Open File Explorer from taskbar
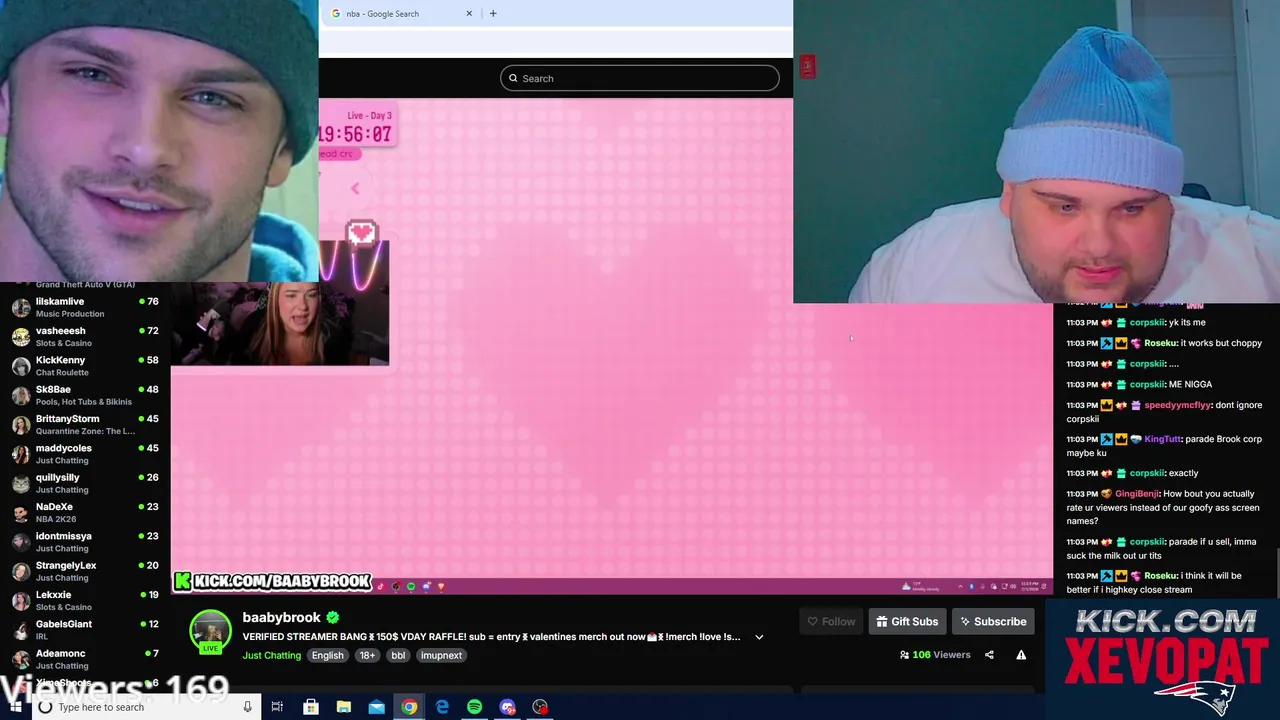Viewport: 1280px width, 720px height. coord(343,707)
